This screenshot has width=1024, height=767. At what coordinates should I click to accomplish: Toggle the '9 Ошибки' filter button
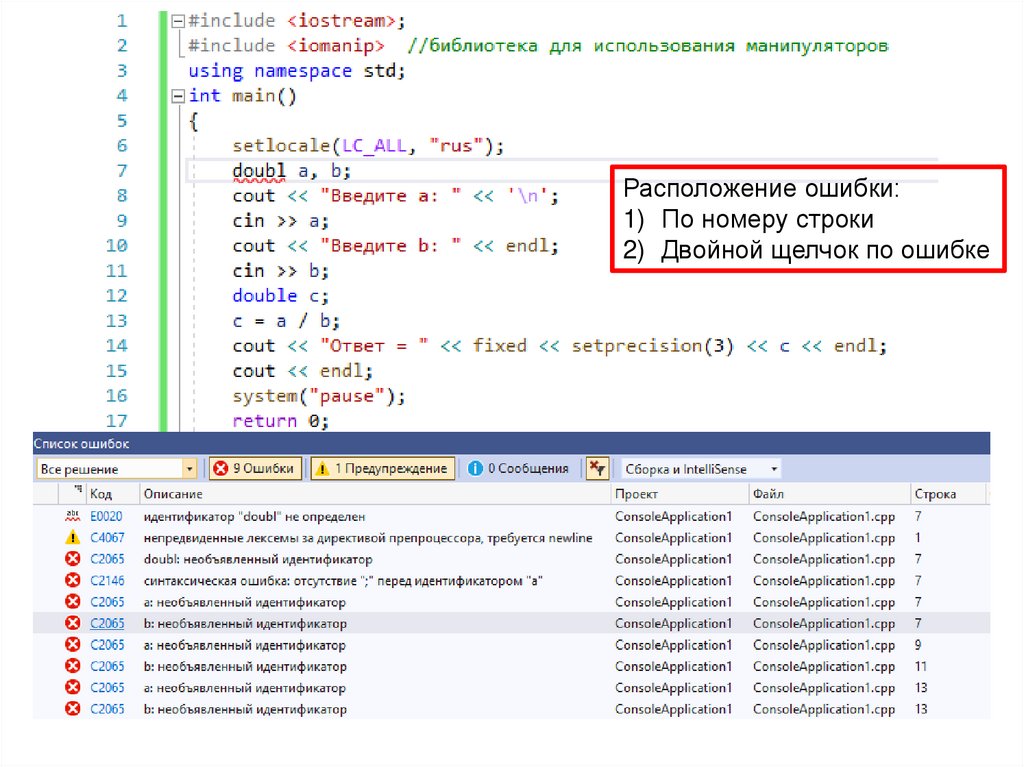click(x=255, y=468)
